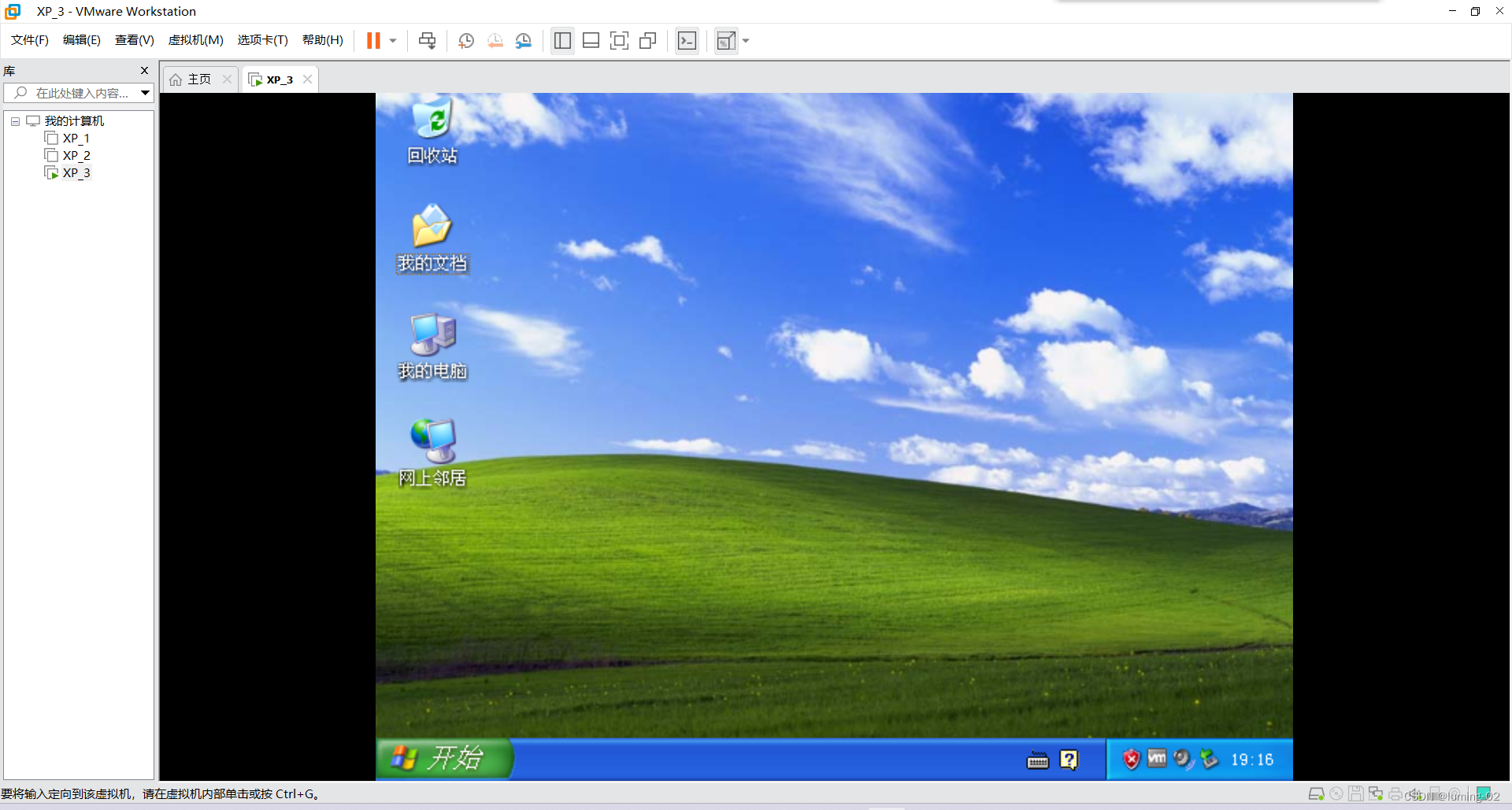The width and height of the screenshot is (1512, 810).
Task: Click the safely remove hardware tray icon
Action: pyautogui.click(x=1209, y=760)
